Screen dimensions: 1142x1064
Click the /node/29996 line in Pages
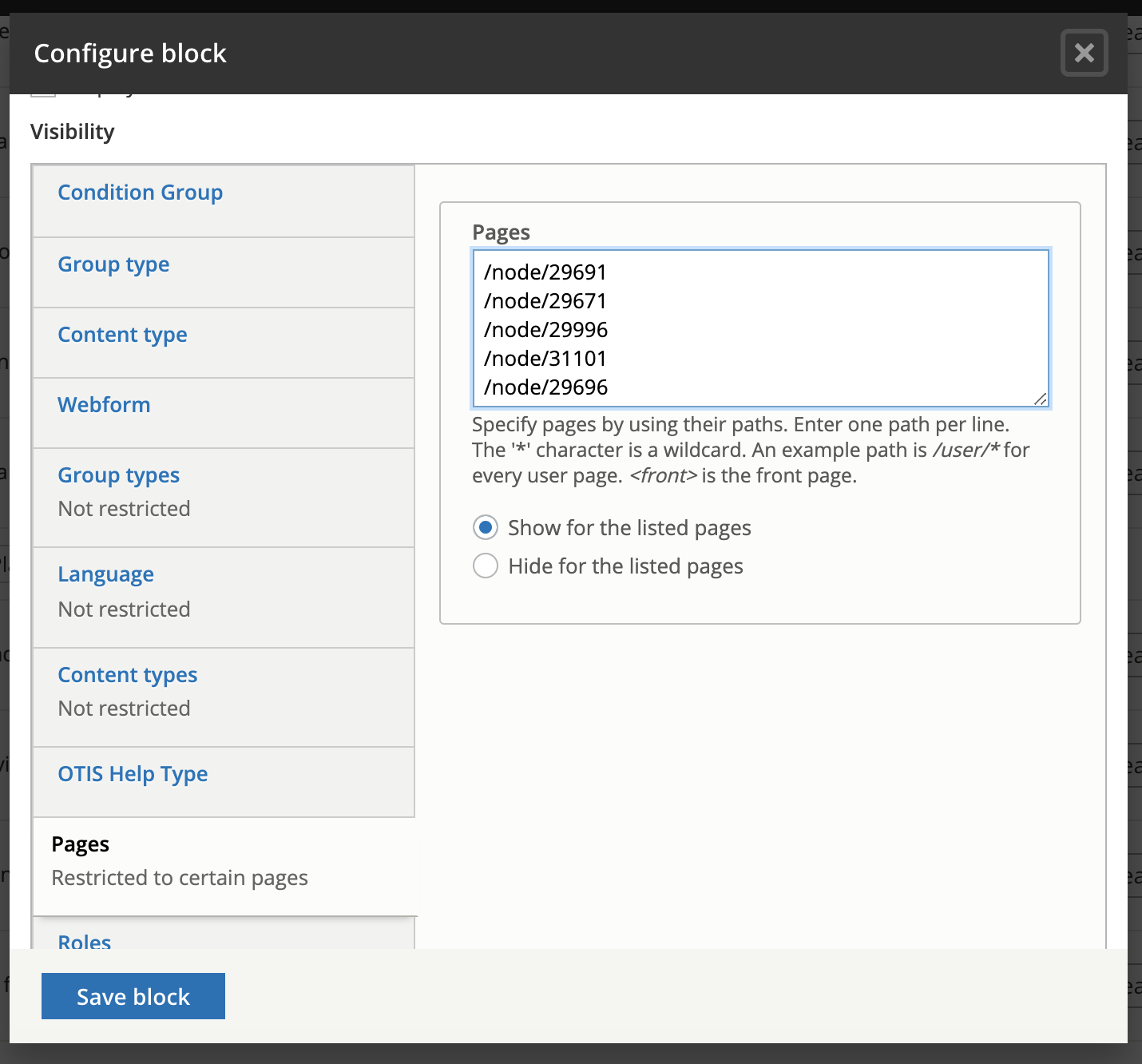[x=545, y=330]
